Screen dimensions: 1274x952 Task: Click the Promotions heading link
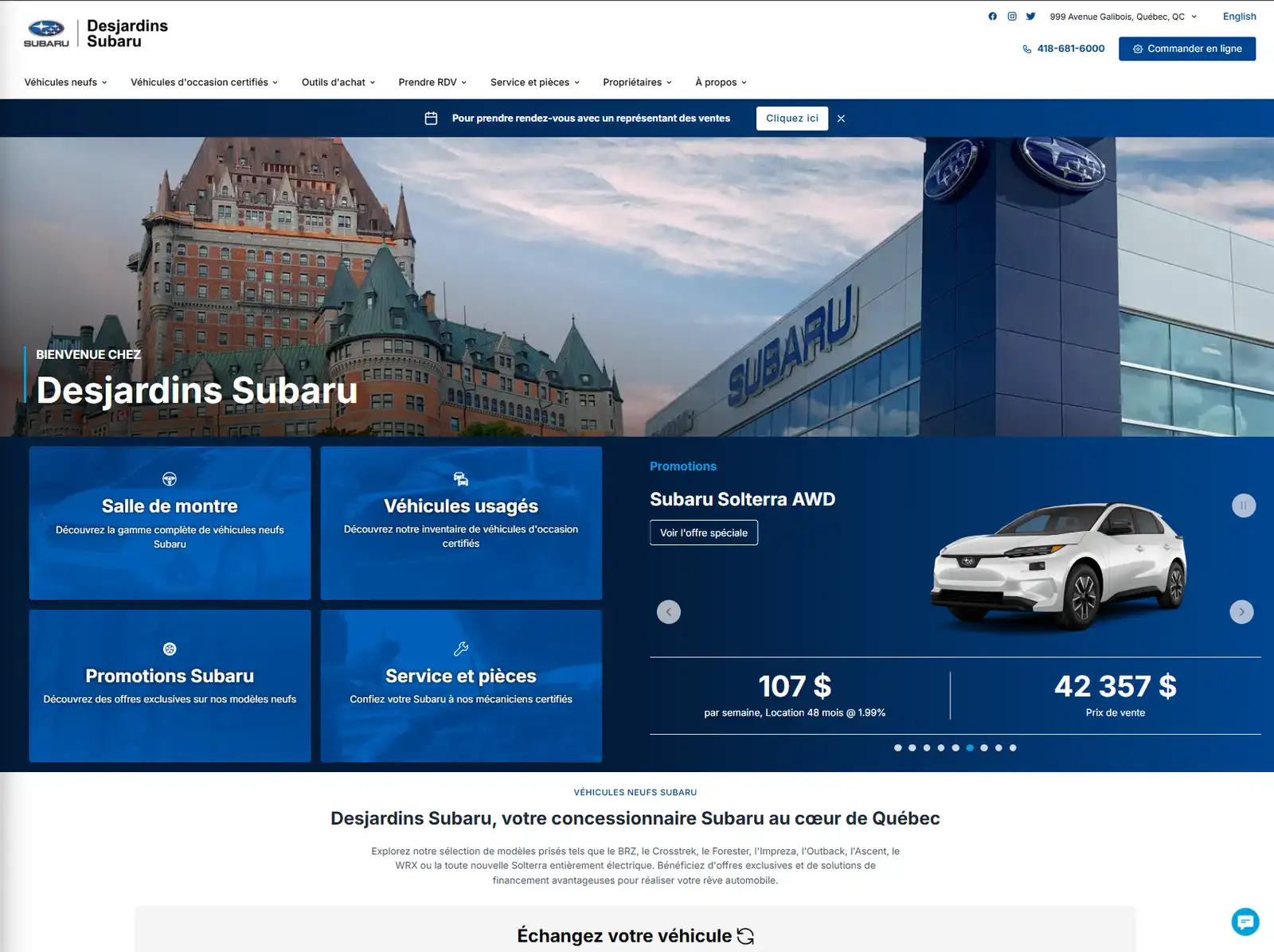[683, 466]
